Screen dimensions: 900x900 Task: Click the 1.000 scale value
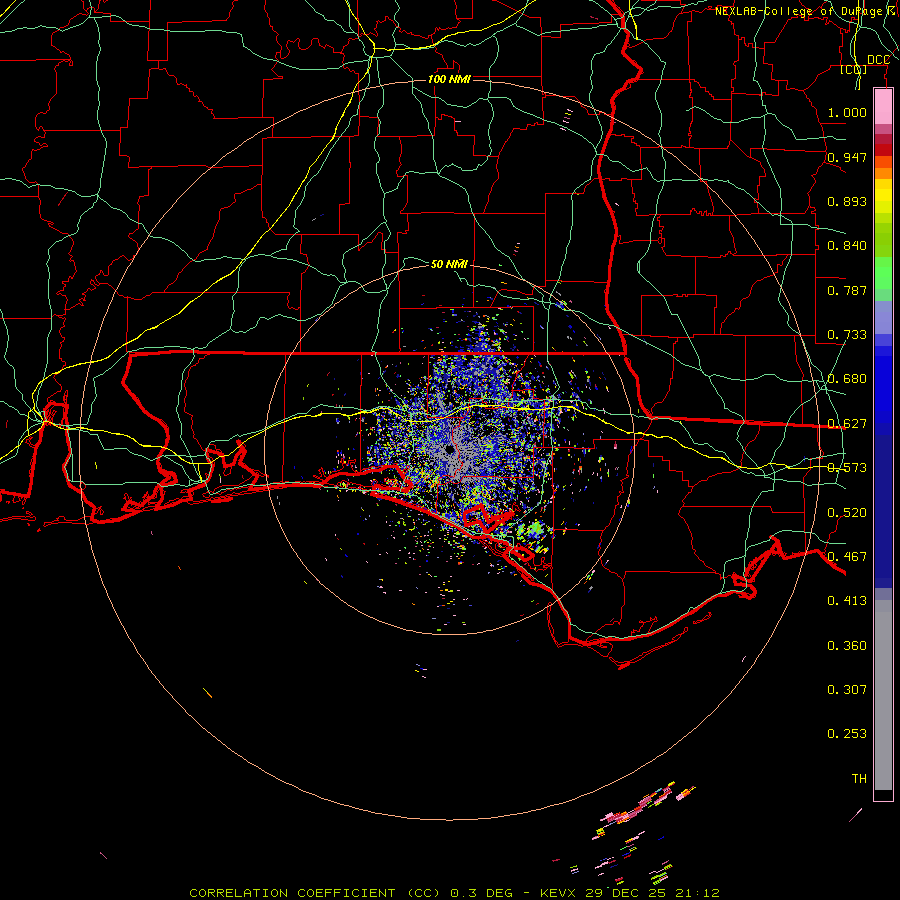pos(847,112)
